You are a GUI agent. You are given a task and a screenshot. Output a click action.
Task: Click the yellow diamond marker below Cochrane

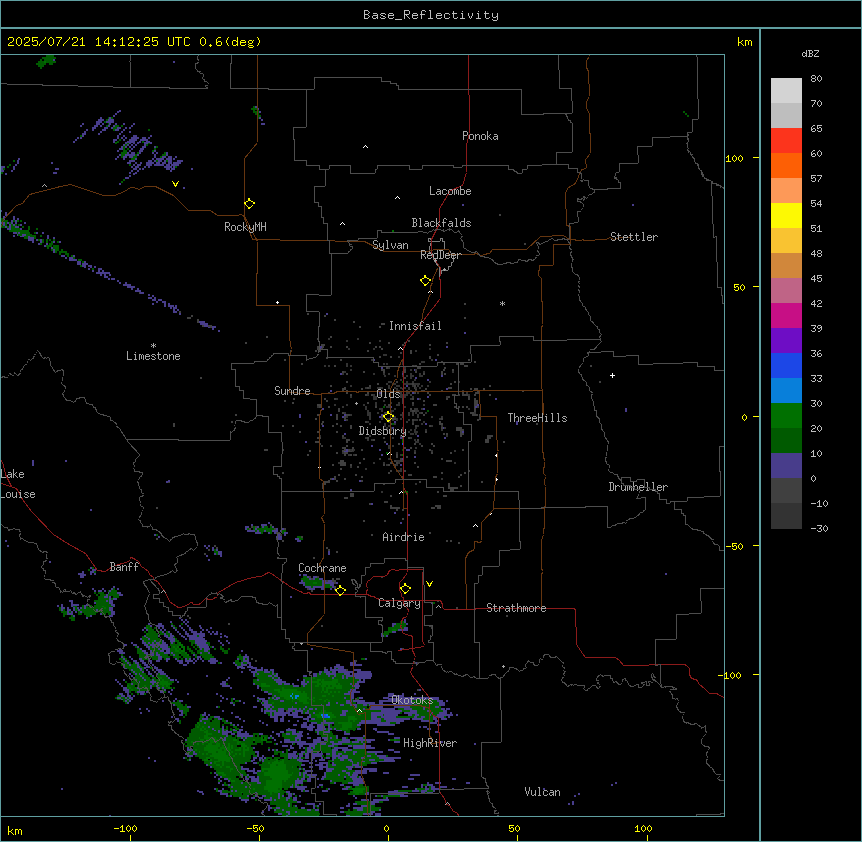click(x=340, y=590)
